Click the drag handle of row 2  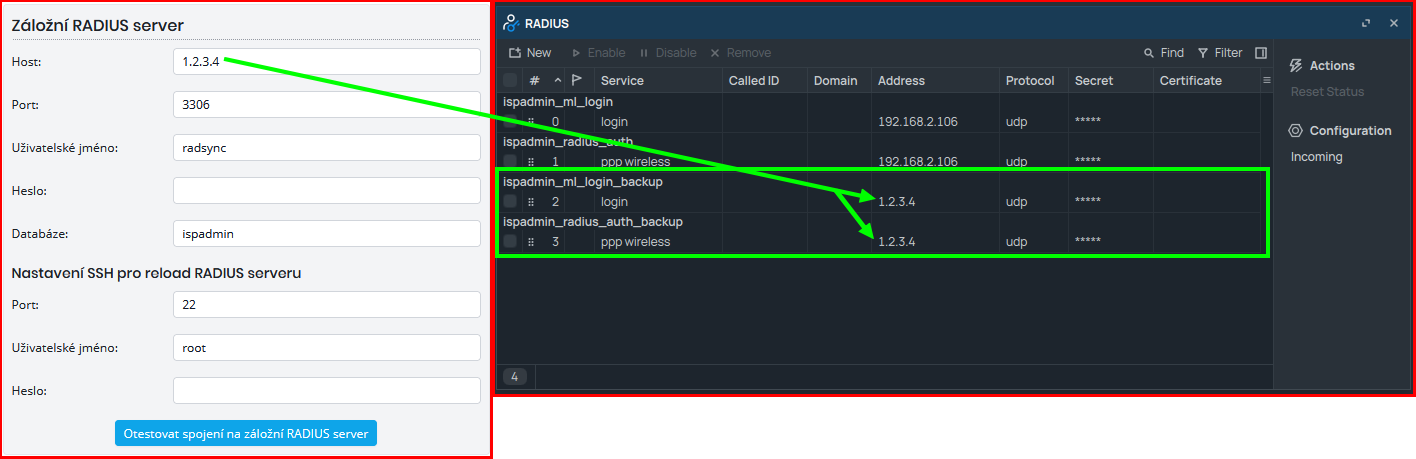(x=531, y=202)
